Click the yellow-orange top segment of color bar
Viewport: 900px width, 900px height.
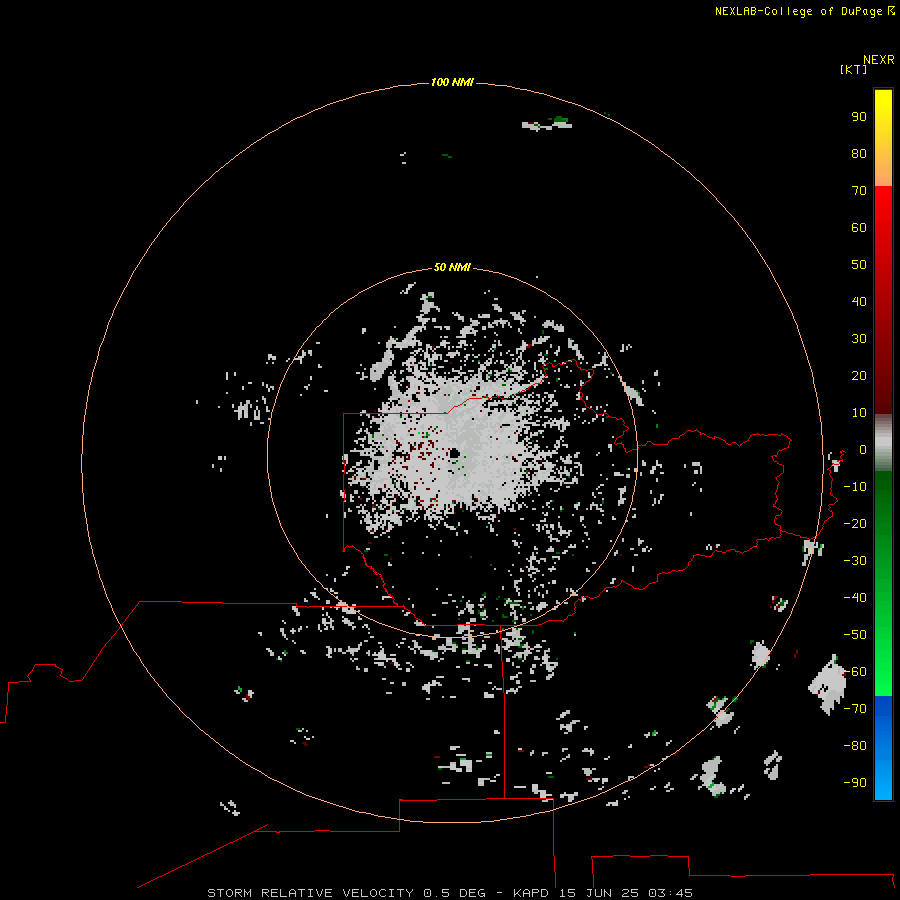tap(883, 138)
